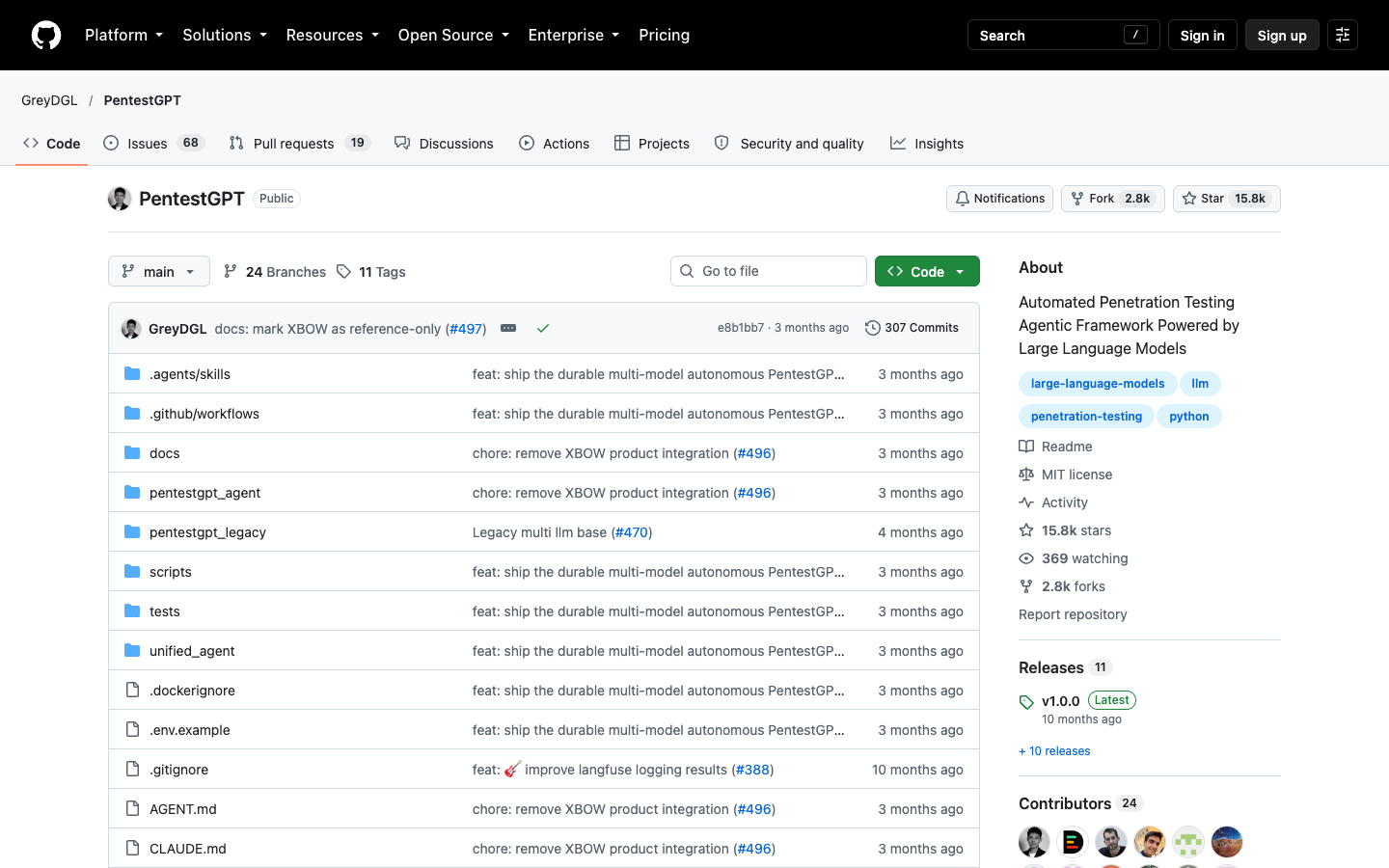The height and width of the screenshot is (868, 1389).
Task: Open the Resources menu dropdown
Action: [333, 35]
